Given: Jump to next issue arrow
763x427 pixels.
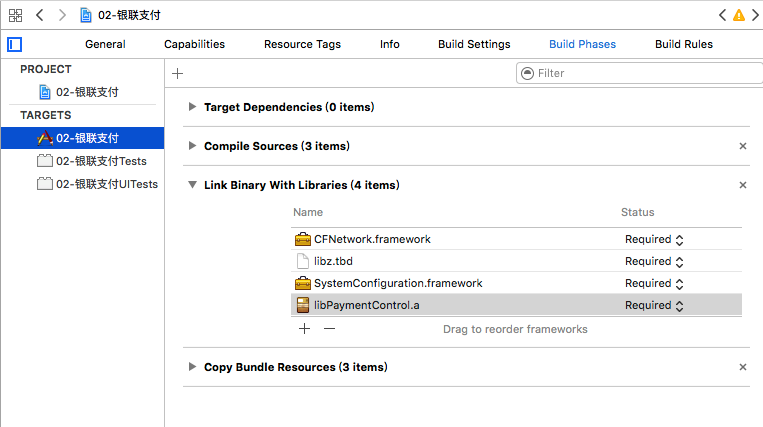Looking at the screenshot, I should click(755, 15).
